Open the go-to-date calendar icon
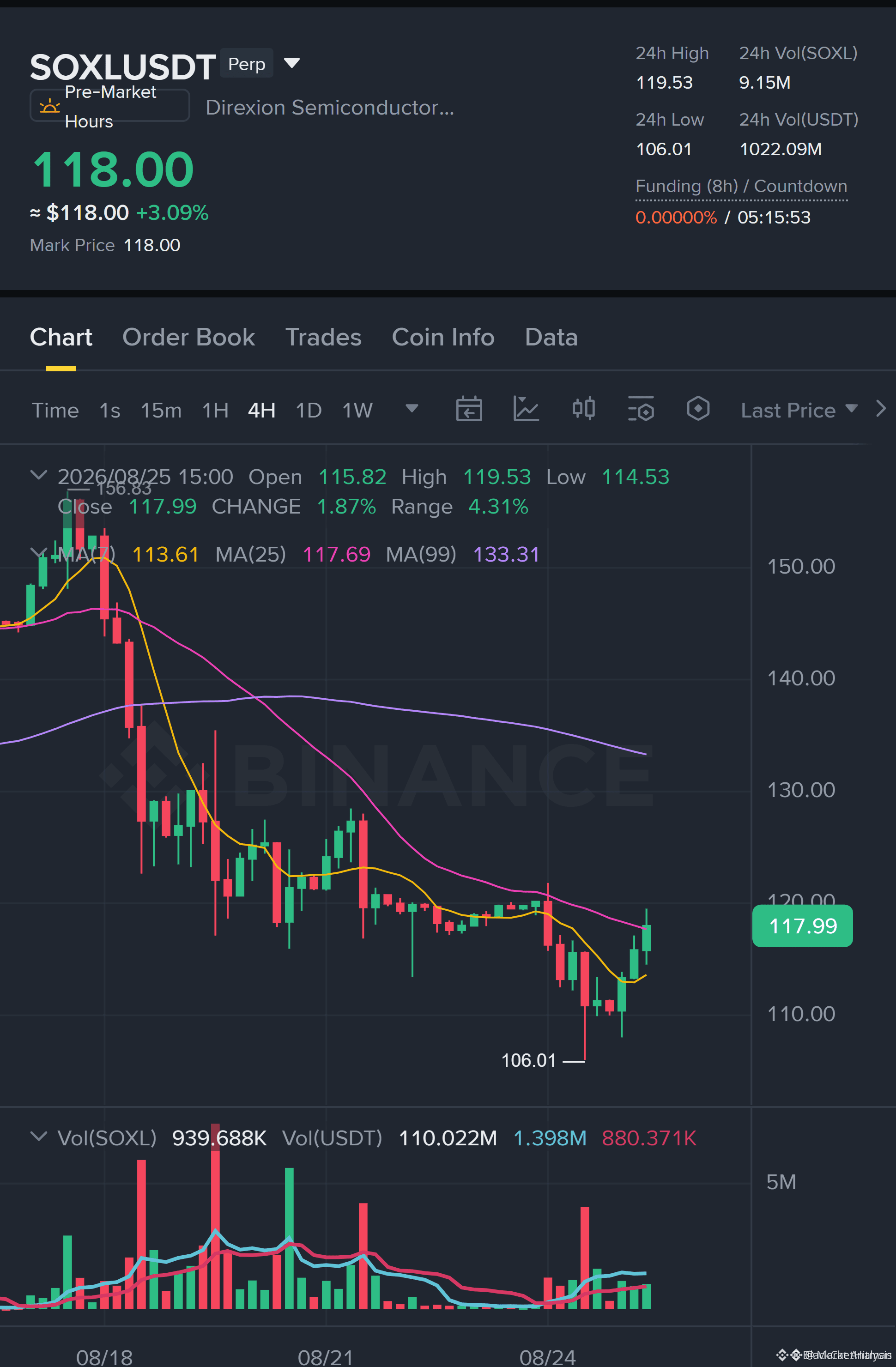This screenshot has height=1367, width=896. pos(469,409)
